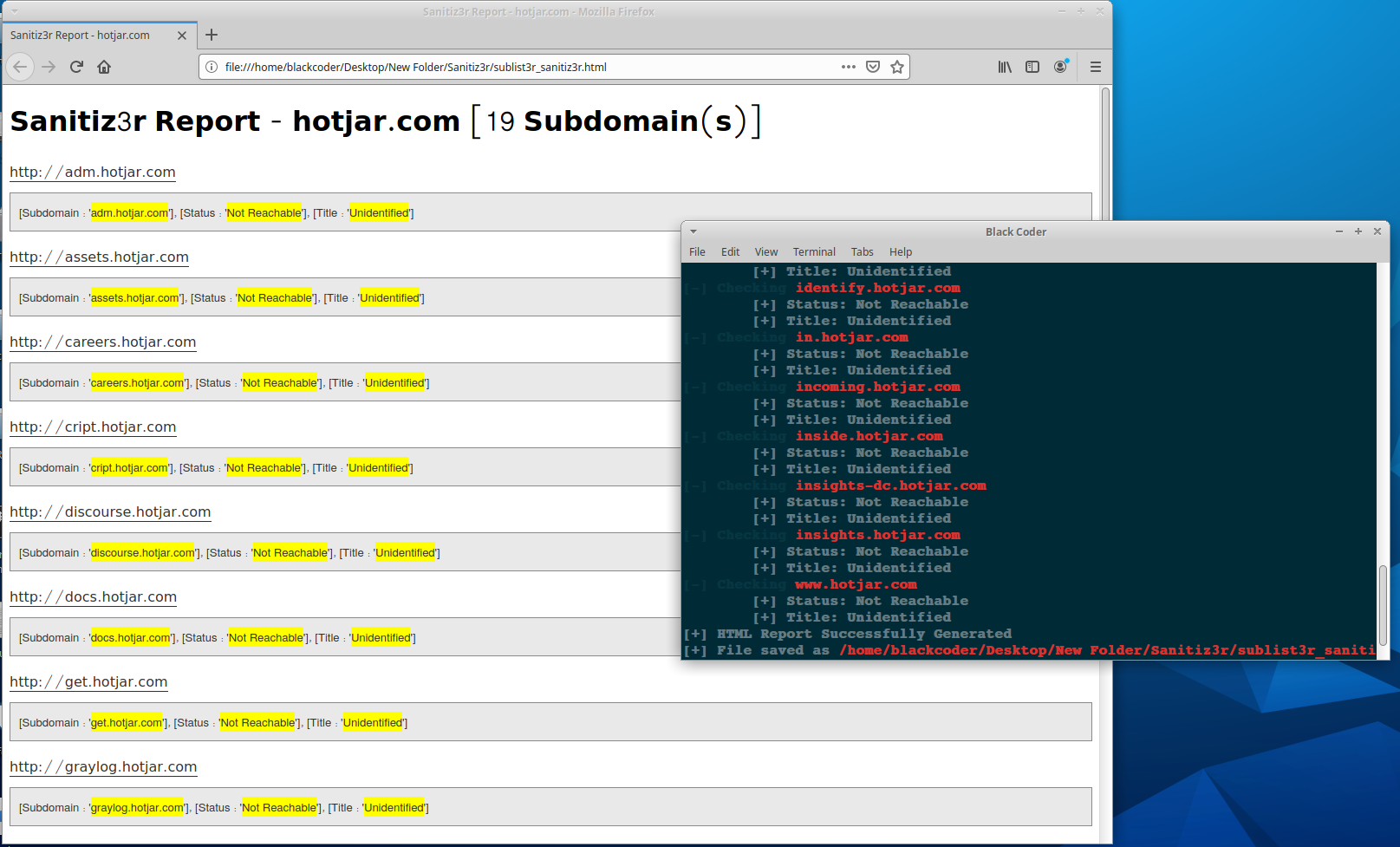The width and height of the screenshot is (1400, 847).
Task: Click terminal vertical scrollbar thumb
Action: [1383, 605]
